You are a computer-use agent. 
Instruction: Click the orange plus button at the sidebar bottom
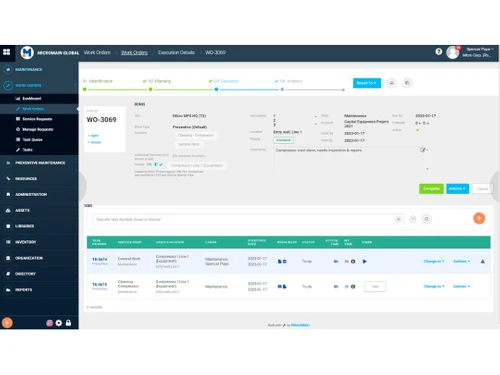(x=7, y=323)
